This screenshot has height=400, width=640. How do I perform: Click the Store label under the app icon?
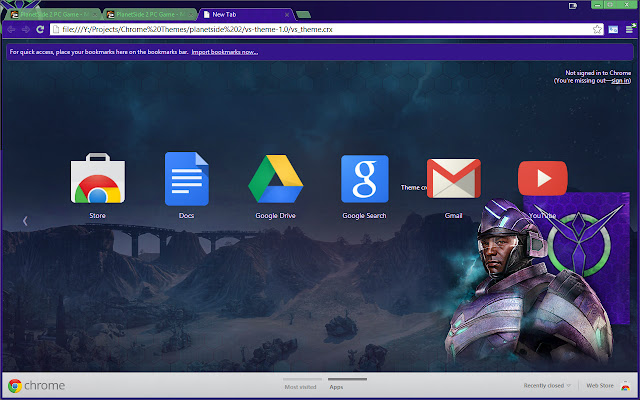tap(98, 216)
